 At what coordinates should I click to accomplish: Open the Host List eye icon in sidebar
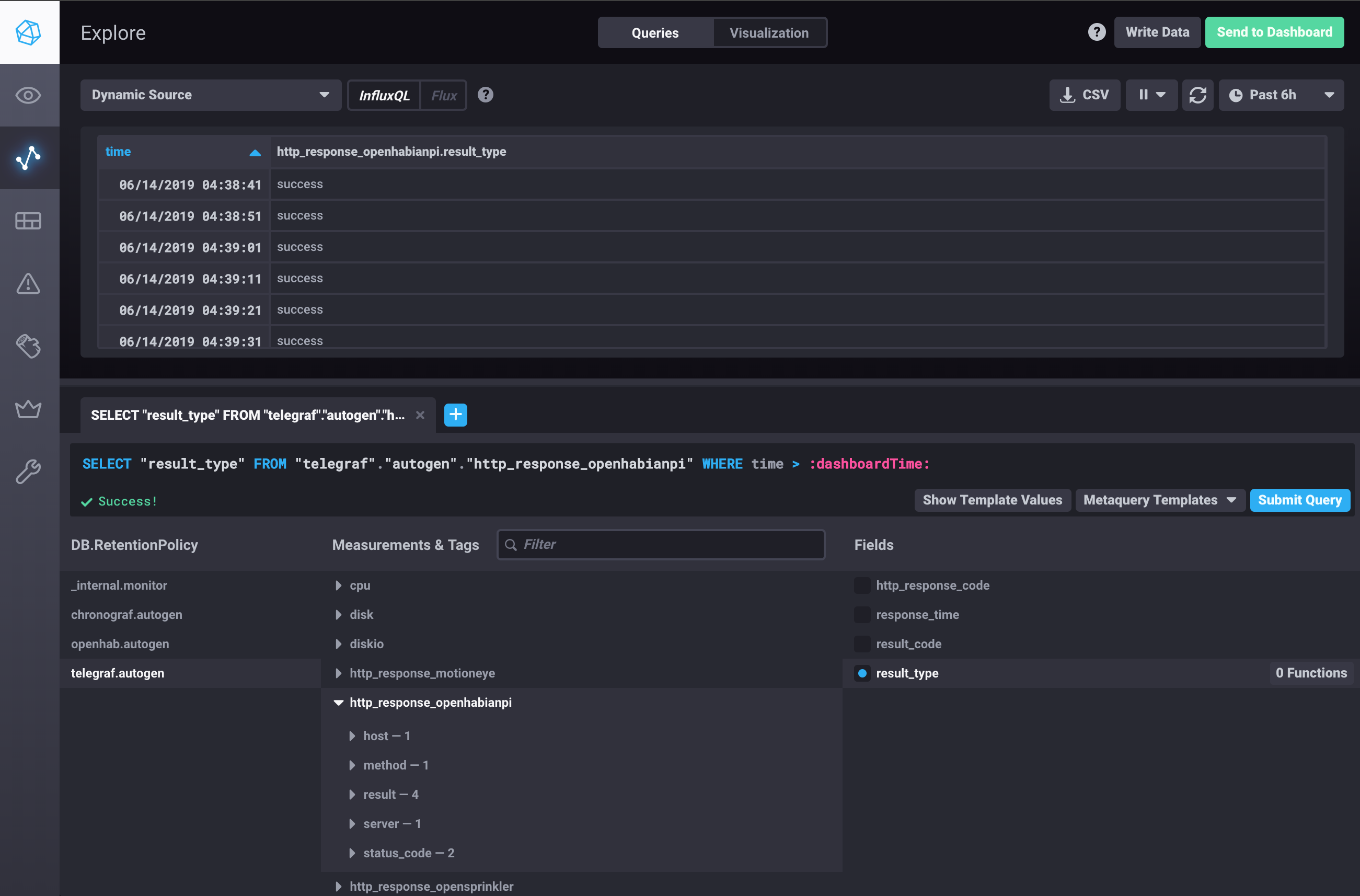coord(29,96)
